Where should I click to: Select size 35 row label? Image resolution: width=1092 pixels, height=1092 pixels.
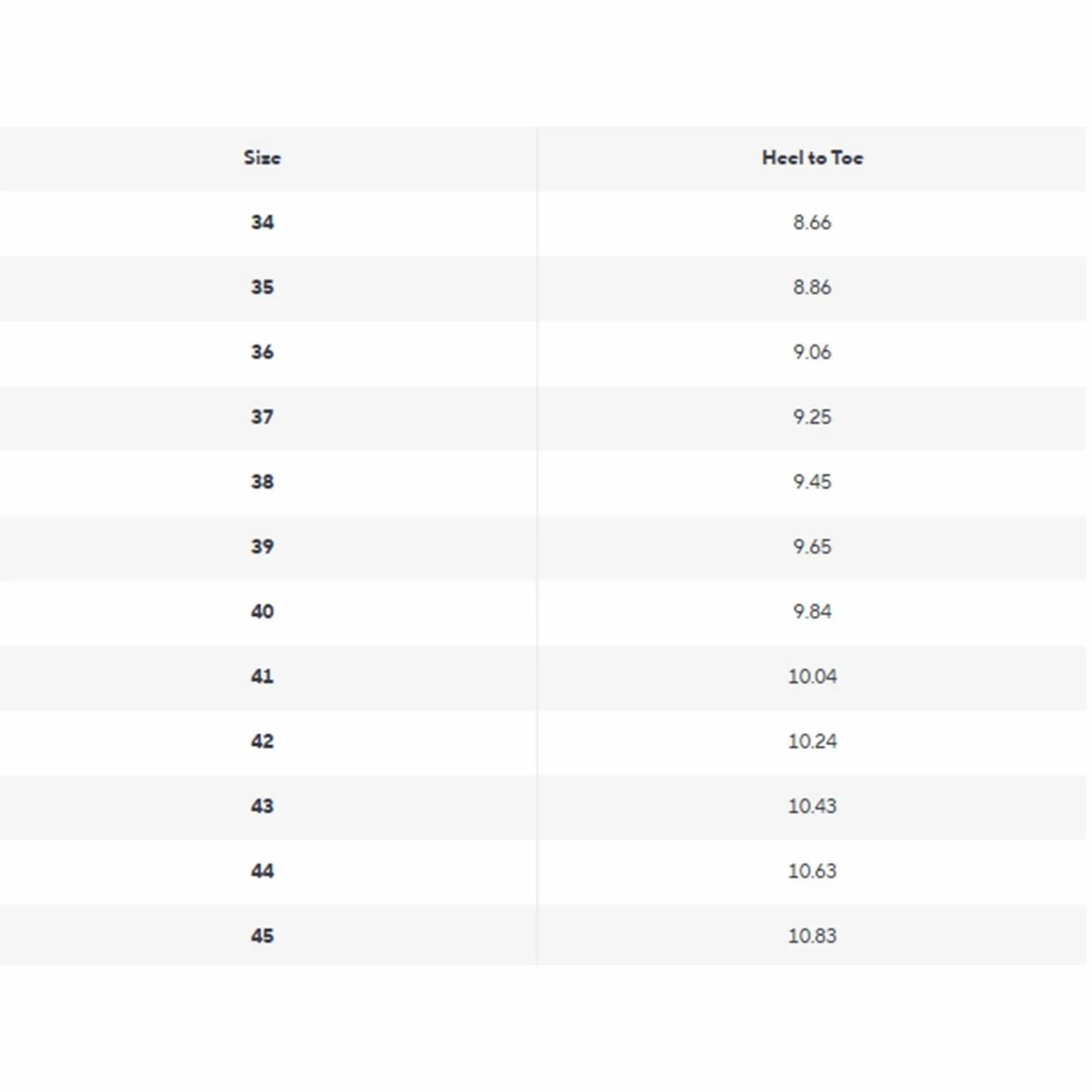click(262, 287)
